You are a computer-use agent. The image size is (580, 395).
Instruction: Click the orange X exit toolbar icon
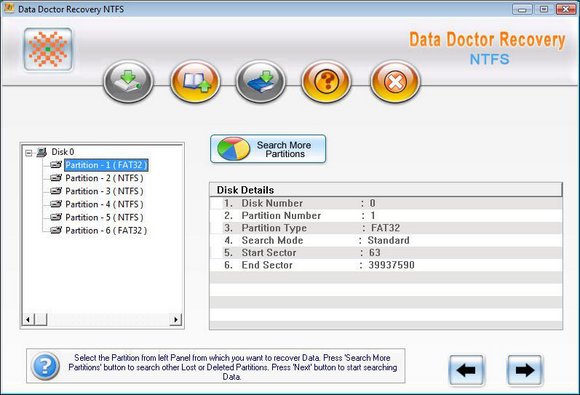(395, 81)
